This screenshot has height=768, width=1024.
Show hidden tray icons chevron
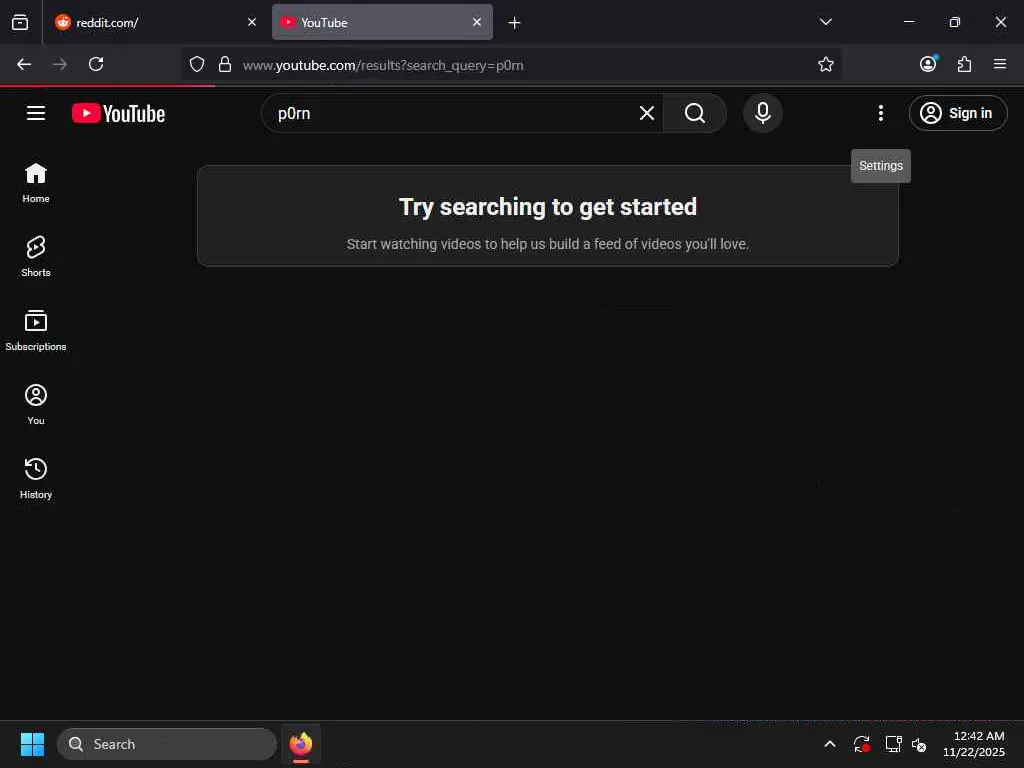(829, 744)
